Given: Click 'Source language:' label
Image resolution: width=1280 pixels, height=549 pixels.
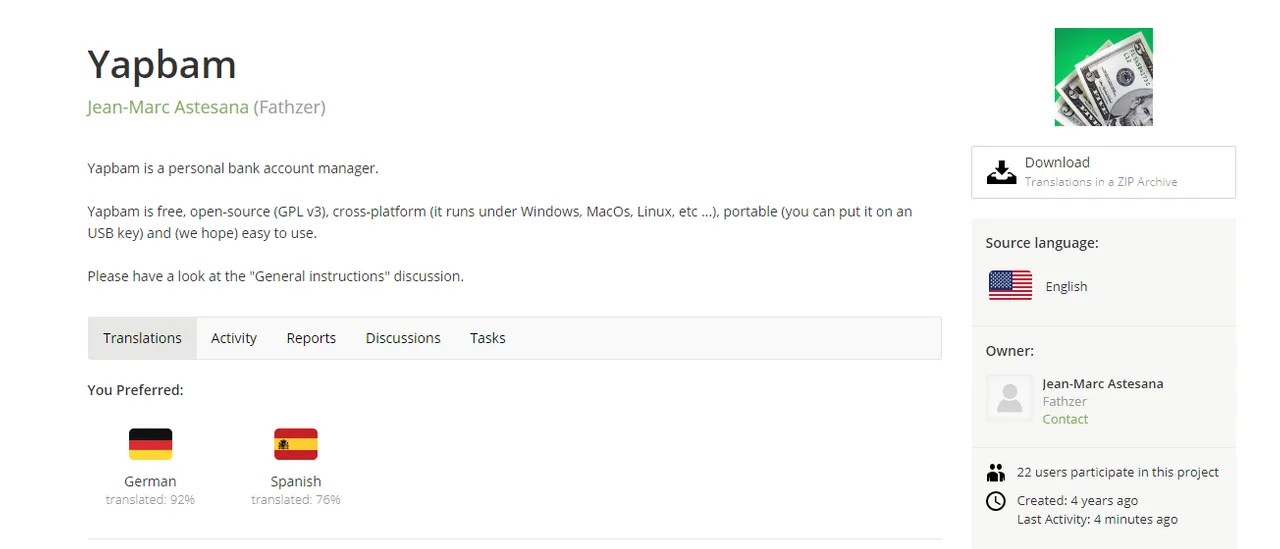Looking at the screenshot, I should [x=1042, y=242].
